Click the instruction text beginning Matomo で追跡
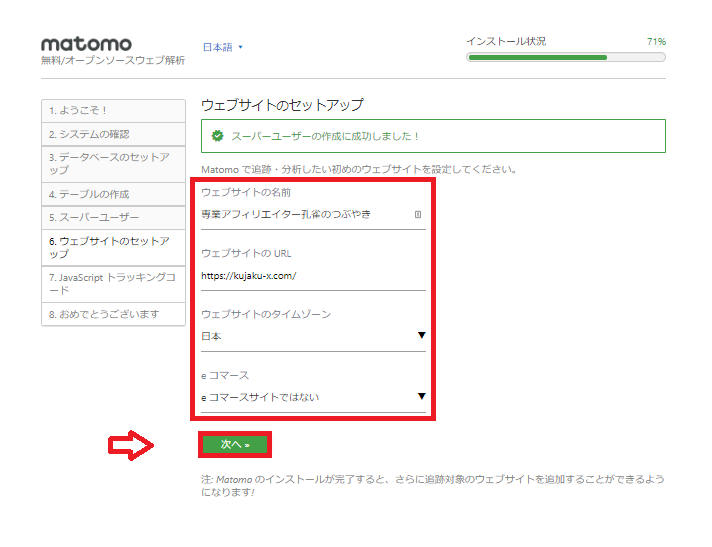 359,170
